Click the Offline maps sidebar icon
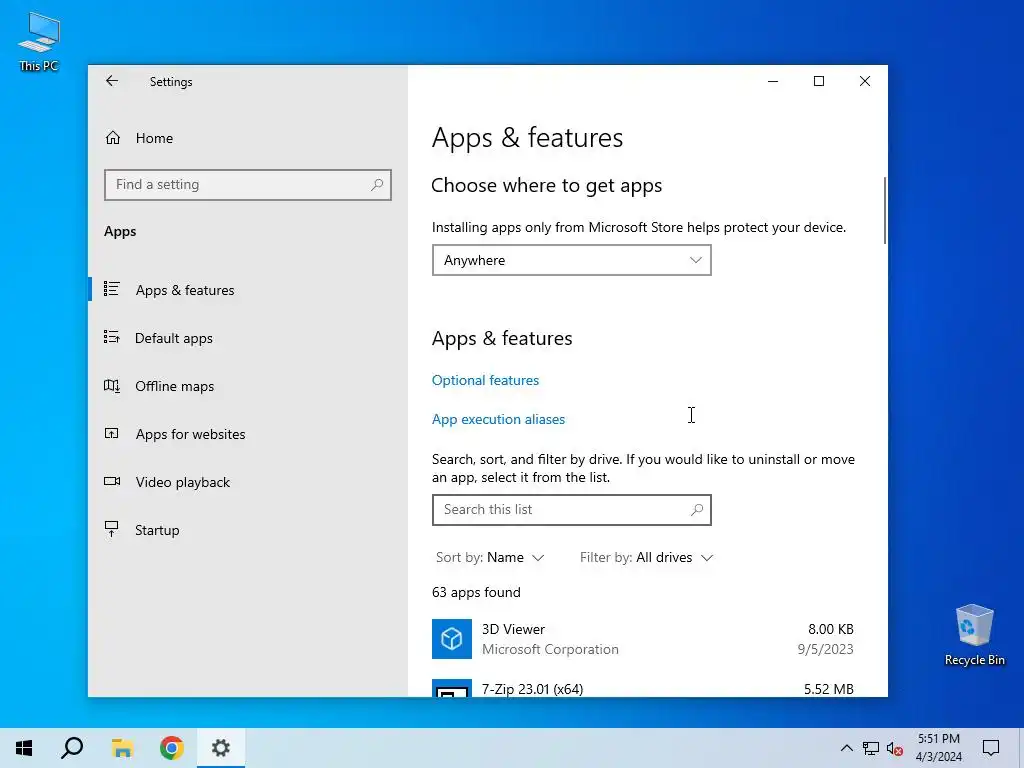 click(112, 385)
